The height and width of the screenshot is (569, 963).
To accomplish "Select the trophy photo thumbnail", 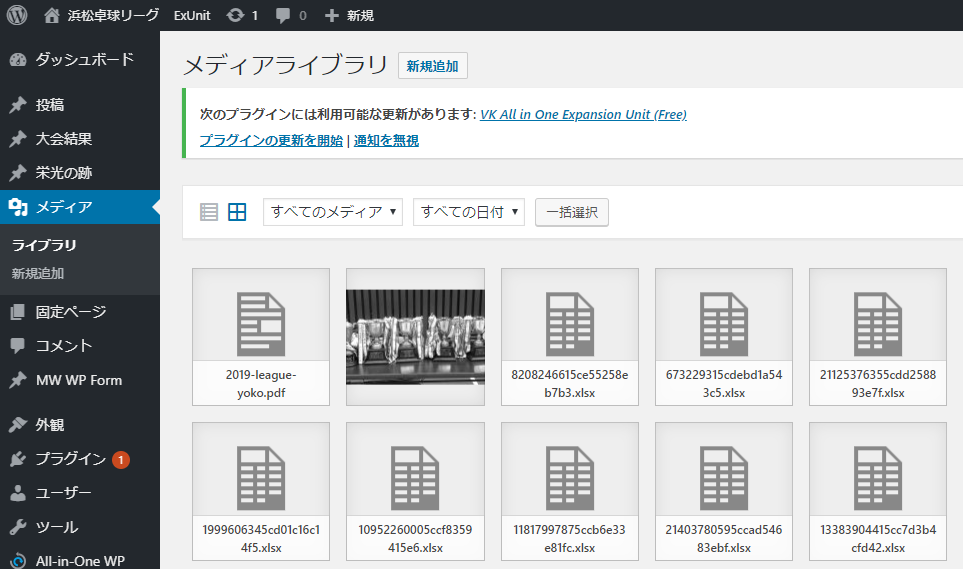I will [415, 336].
